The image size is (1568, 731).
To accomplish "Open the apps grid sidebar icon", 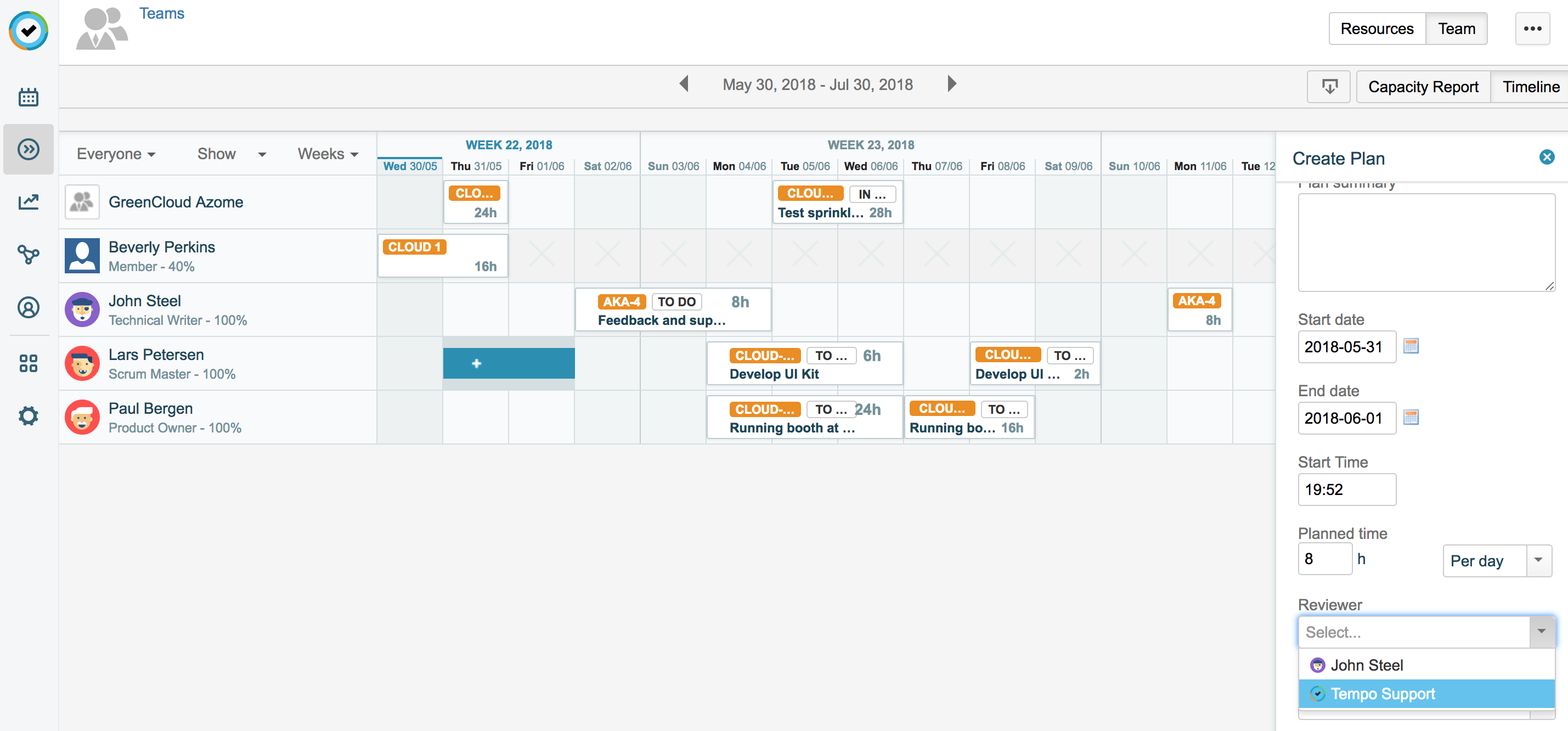I will coord(28,363).
